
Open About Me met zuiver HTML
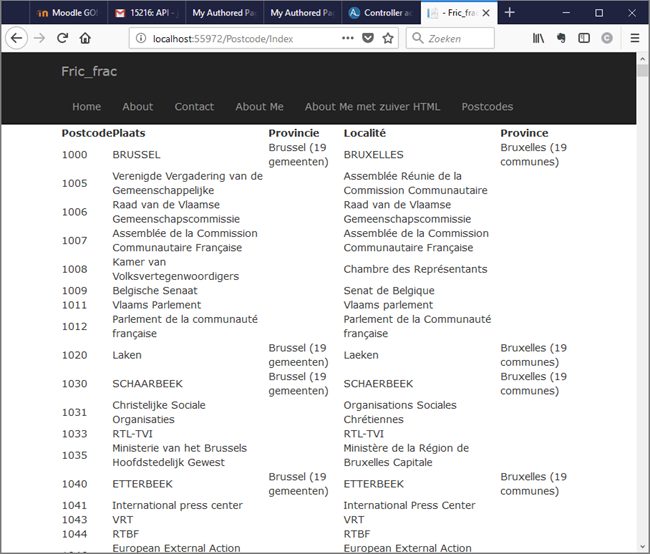point(372,107)
